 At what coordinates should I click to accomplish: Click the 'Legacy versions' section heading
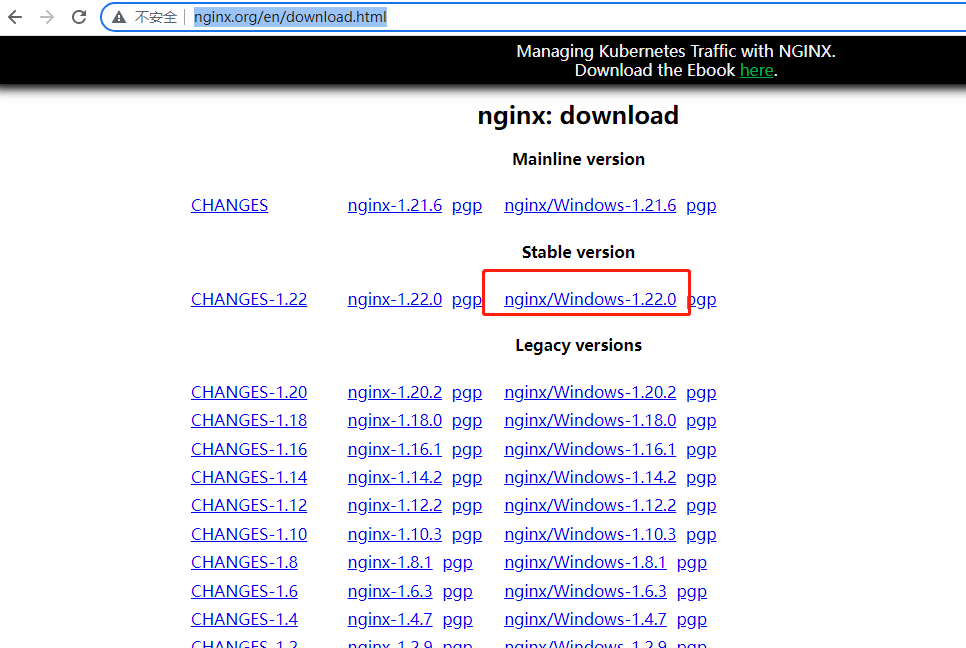click(x=578, y=346)
